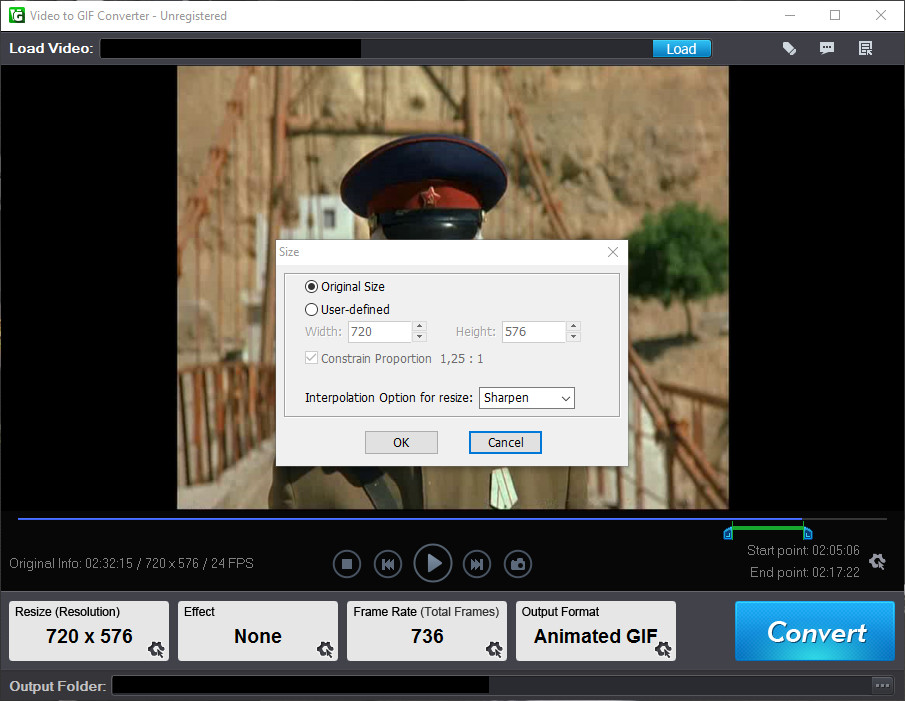
Task: Click the 1,25 : 1 proportion text
Action: [461, 359]
